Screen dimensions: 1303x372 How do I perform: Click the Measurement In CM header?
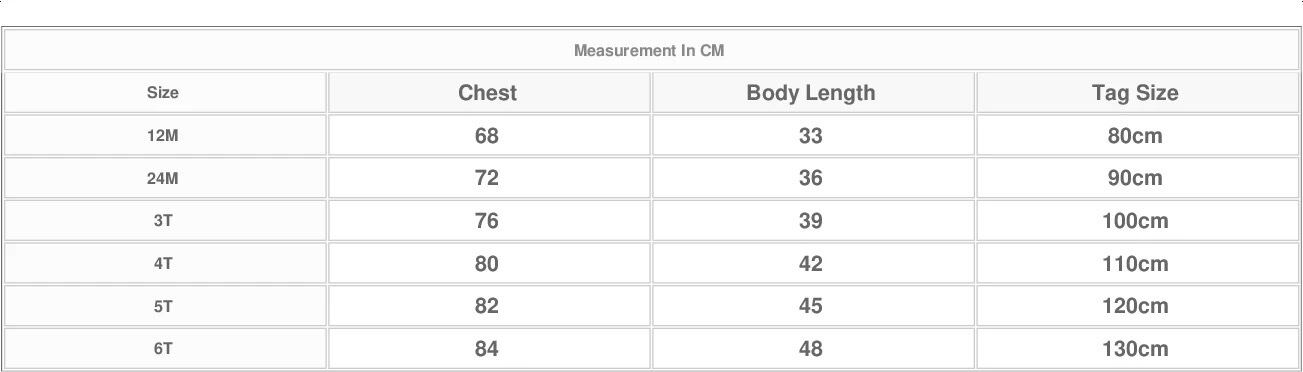(x=649, y=50)
